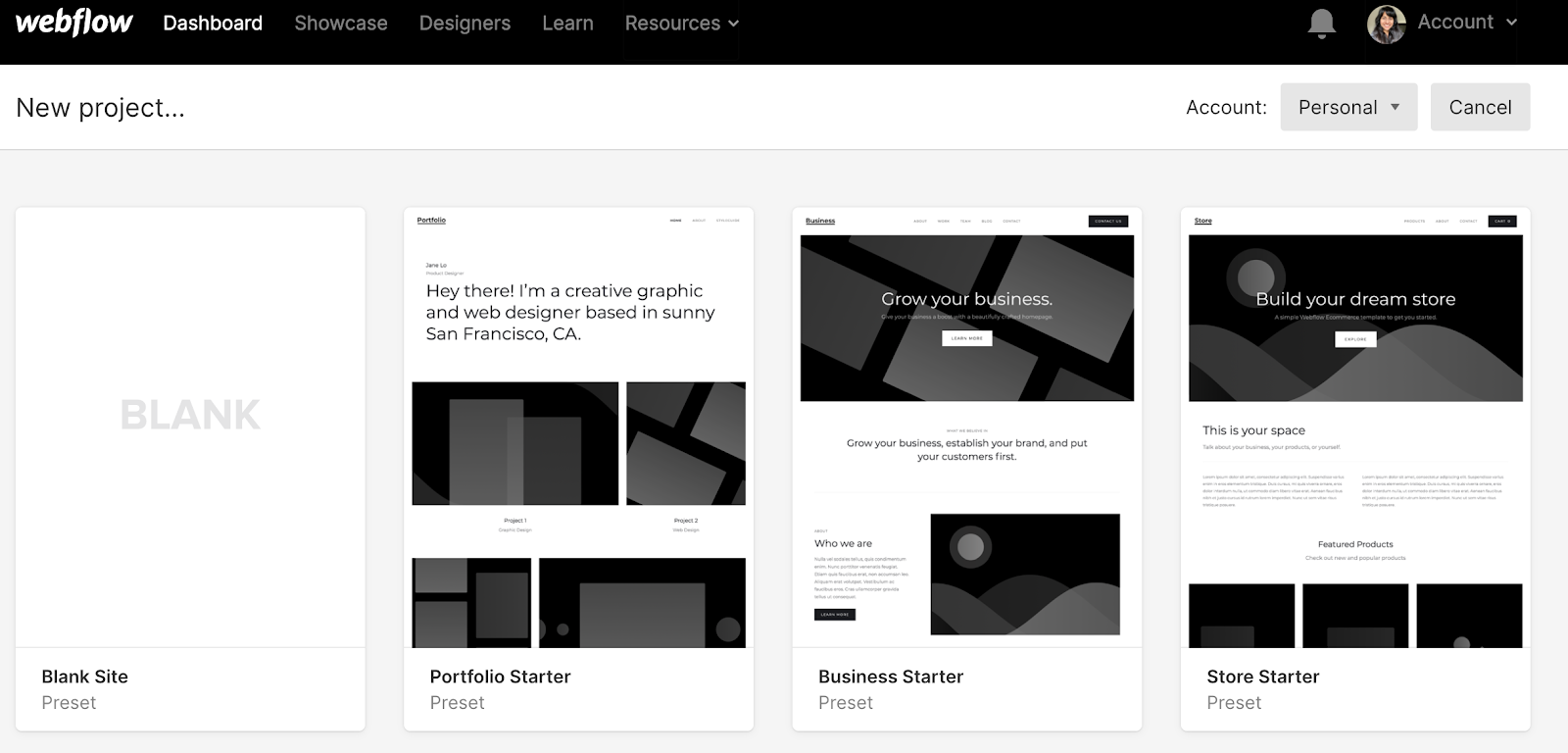The image size is (1568, 753).
Task: Click the Webflow logo
Action: point(74,23)
